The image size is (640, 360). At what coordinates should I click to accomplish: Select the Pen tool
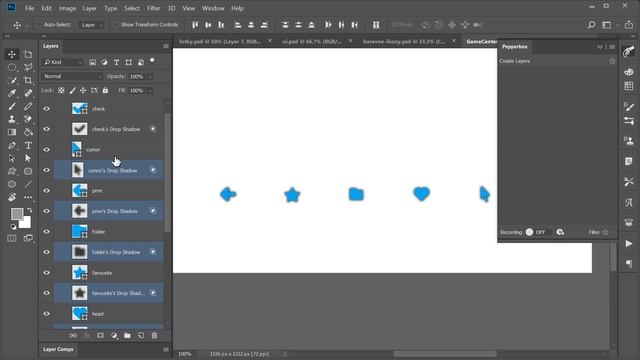12,145
